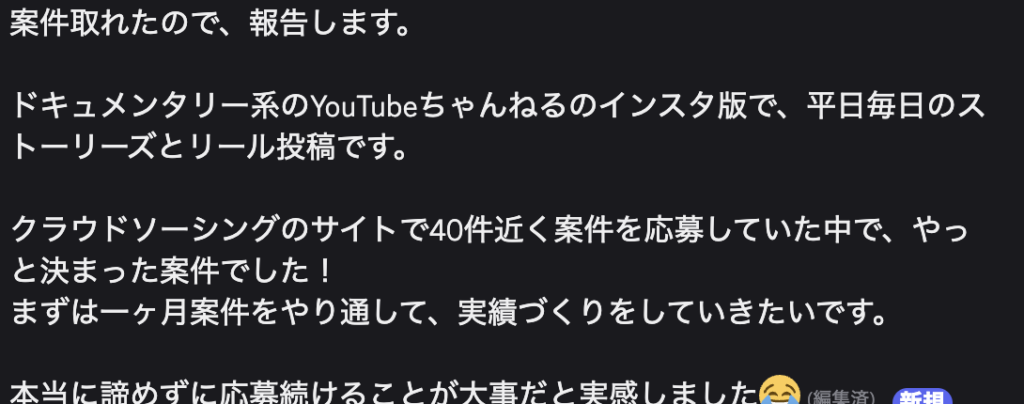Viewport: 1024px width, 404px height.
Task: Click the crying-laughing emoji in the message
Action: pos(782,391)
